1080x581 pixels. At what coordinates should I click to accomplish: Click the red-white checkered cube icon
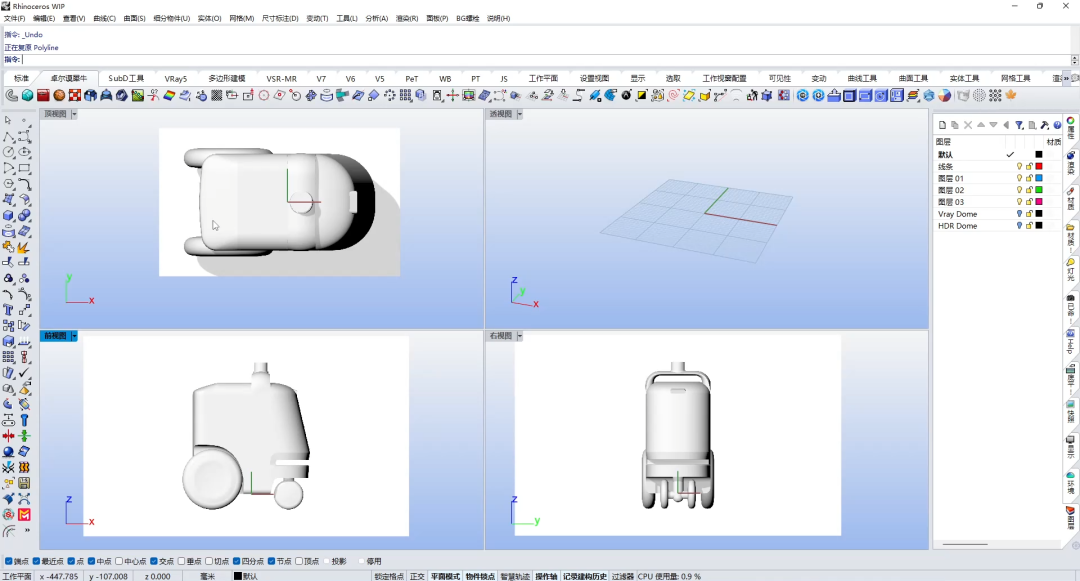75,96
